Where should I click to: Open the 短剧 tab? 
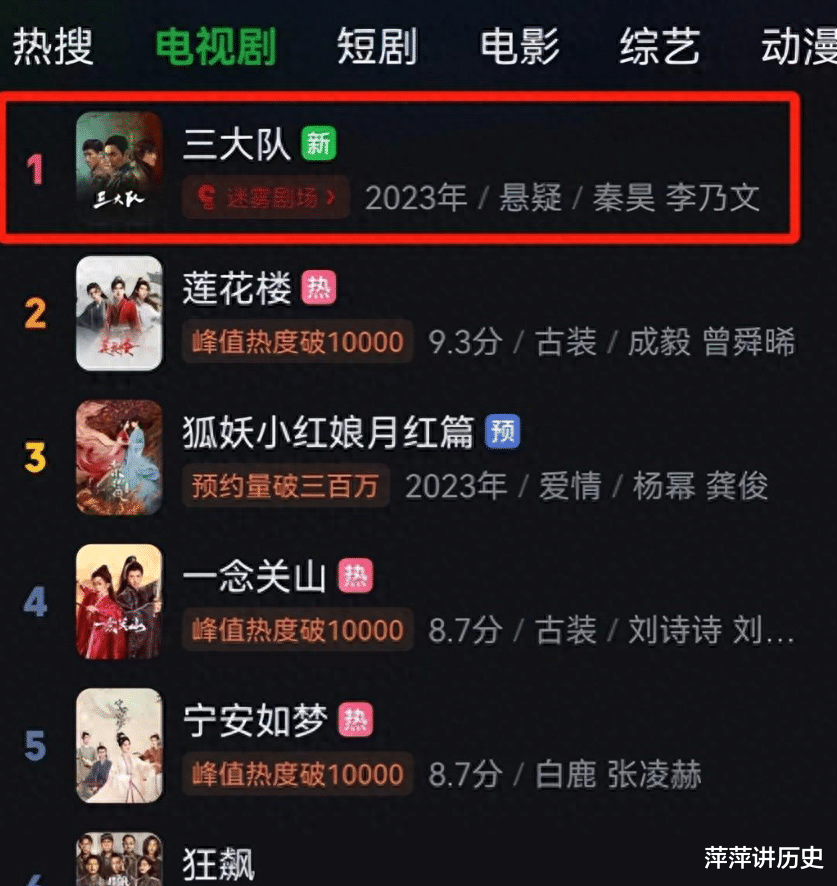point(378,47)
